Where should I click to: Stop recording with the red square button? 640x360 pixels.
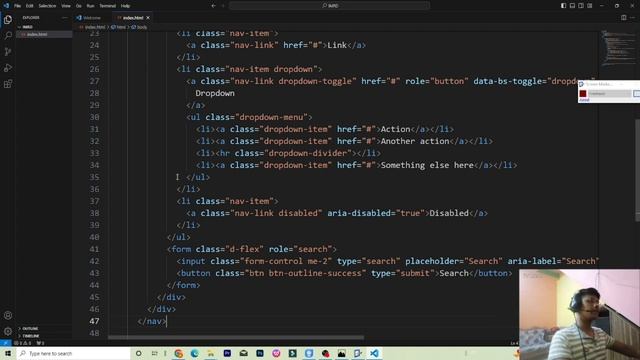[583, 94]
